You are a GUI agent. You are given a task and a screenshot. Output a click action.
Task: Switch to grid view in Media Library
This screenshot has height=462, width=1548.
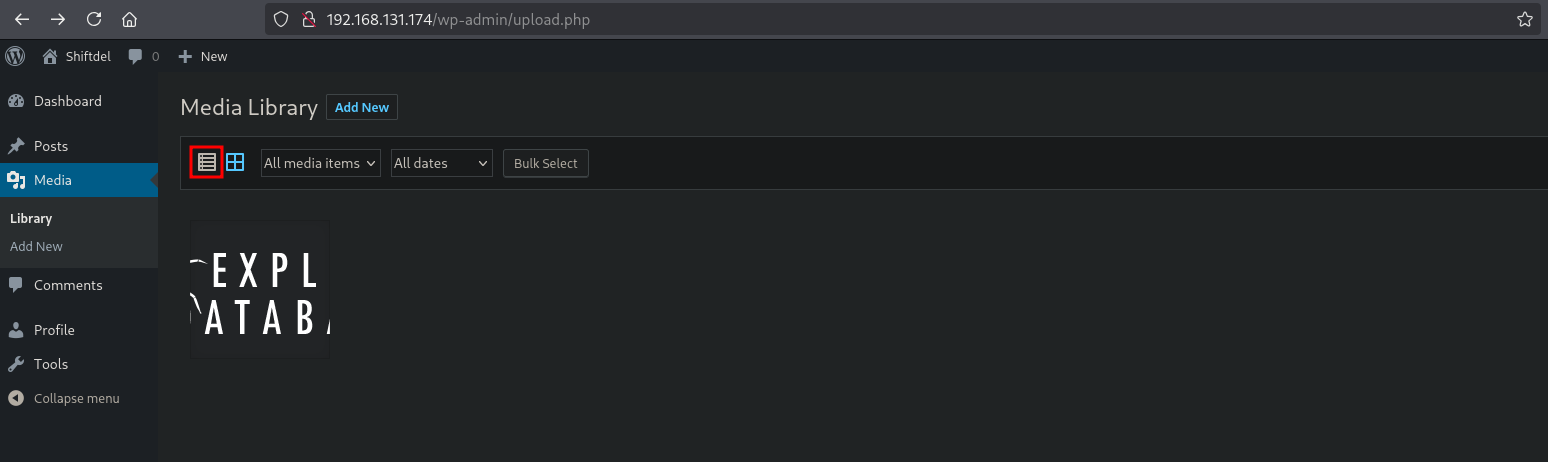pyautogui.click(x=235, y=162)
